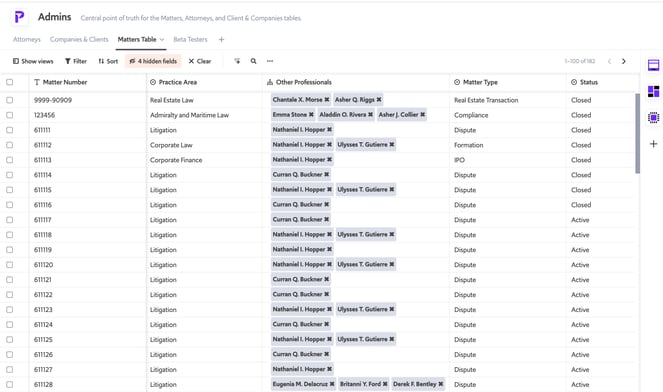Remove Asher Q. Riggs tag
The image size is (663, 392).
[379, 100]
